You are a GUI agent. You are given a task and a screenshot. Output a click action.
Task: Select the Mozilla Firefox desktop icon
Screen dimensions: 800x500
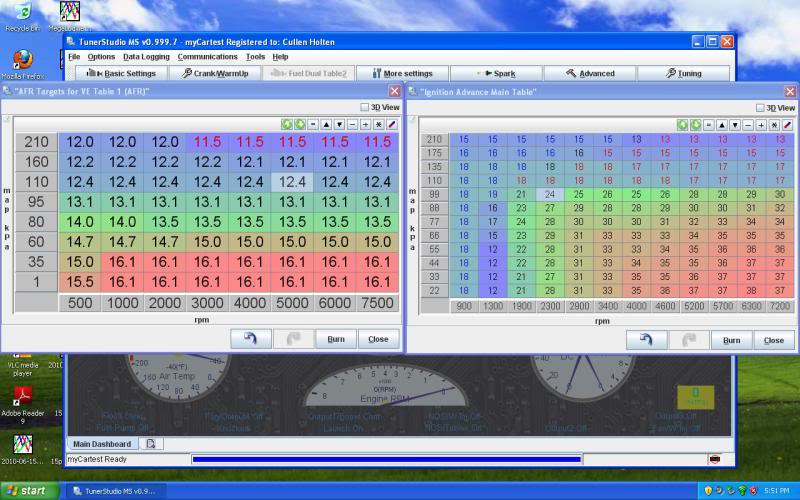22,64
